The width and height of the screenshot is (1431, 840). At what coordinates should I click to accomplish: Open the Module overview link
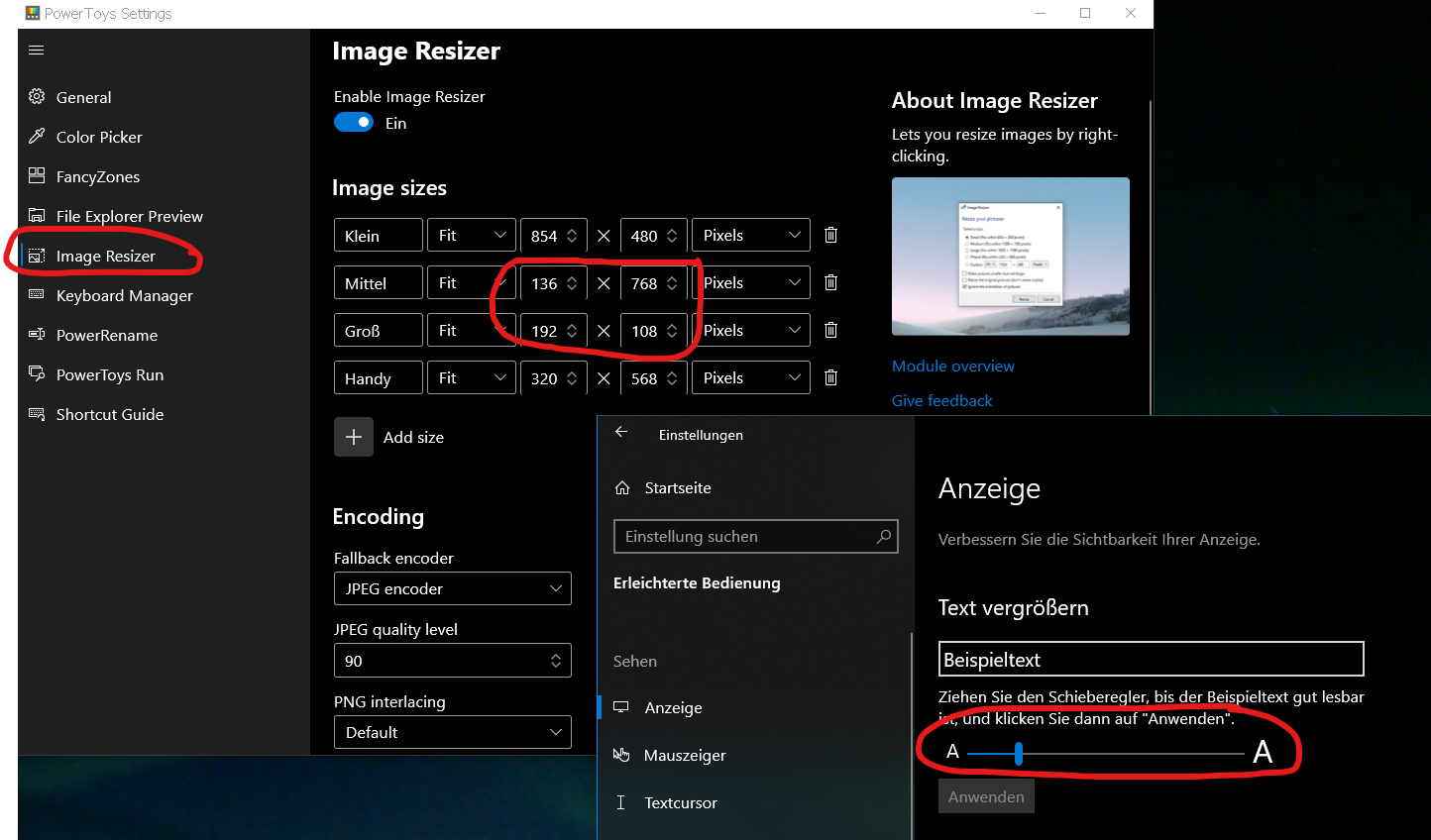[x=952, y=366]
